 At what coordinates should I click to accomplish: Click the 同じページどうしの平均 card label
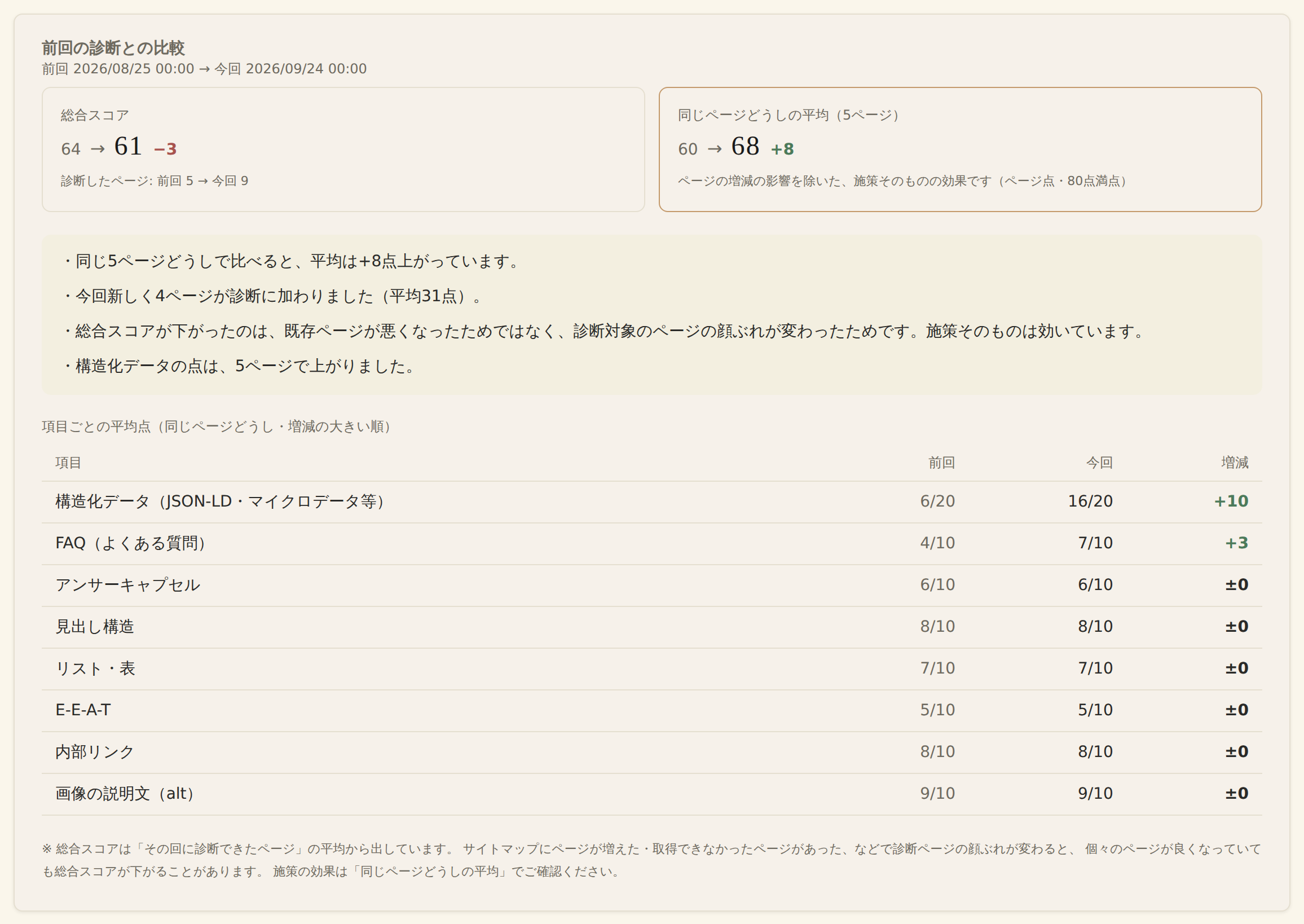(x=791, y=116)
